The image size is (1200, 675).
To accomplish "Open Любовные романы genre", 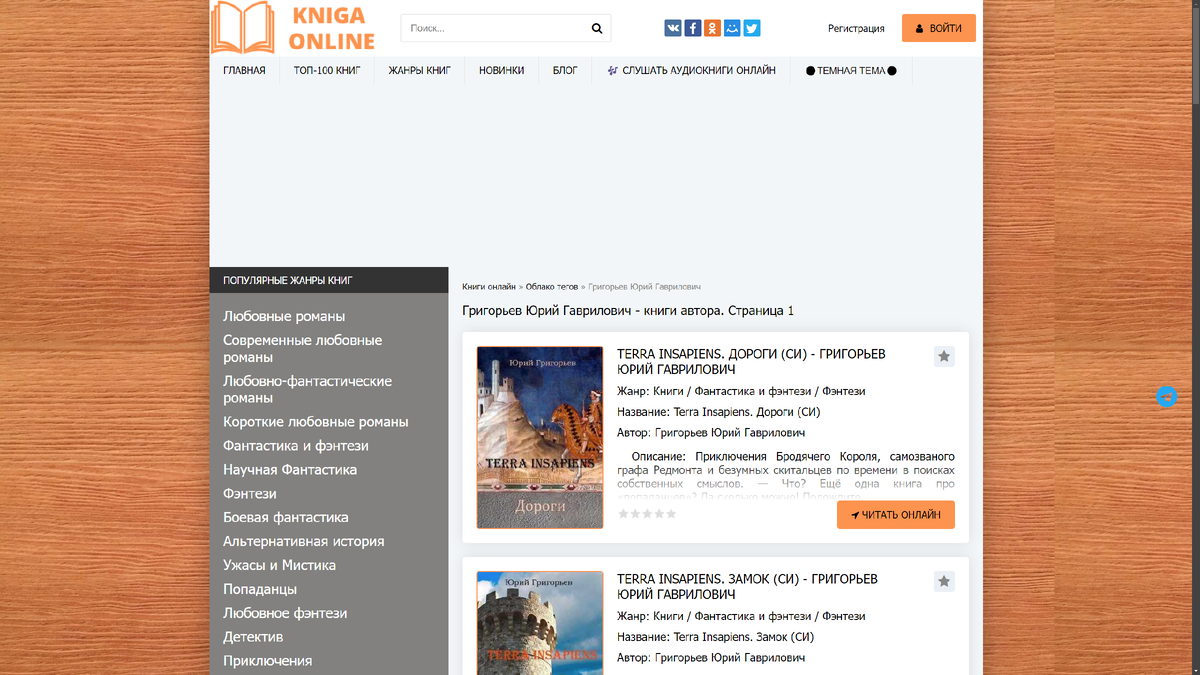I will (x=284, y=317).
